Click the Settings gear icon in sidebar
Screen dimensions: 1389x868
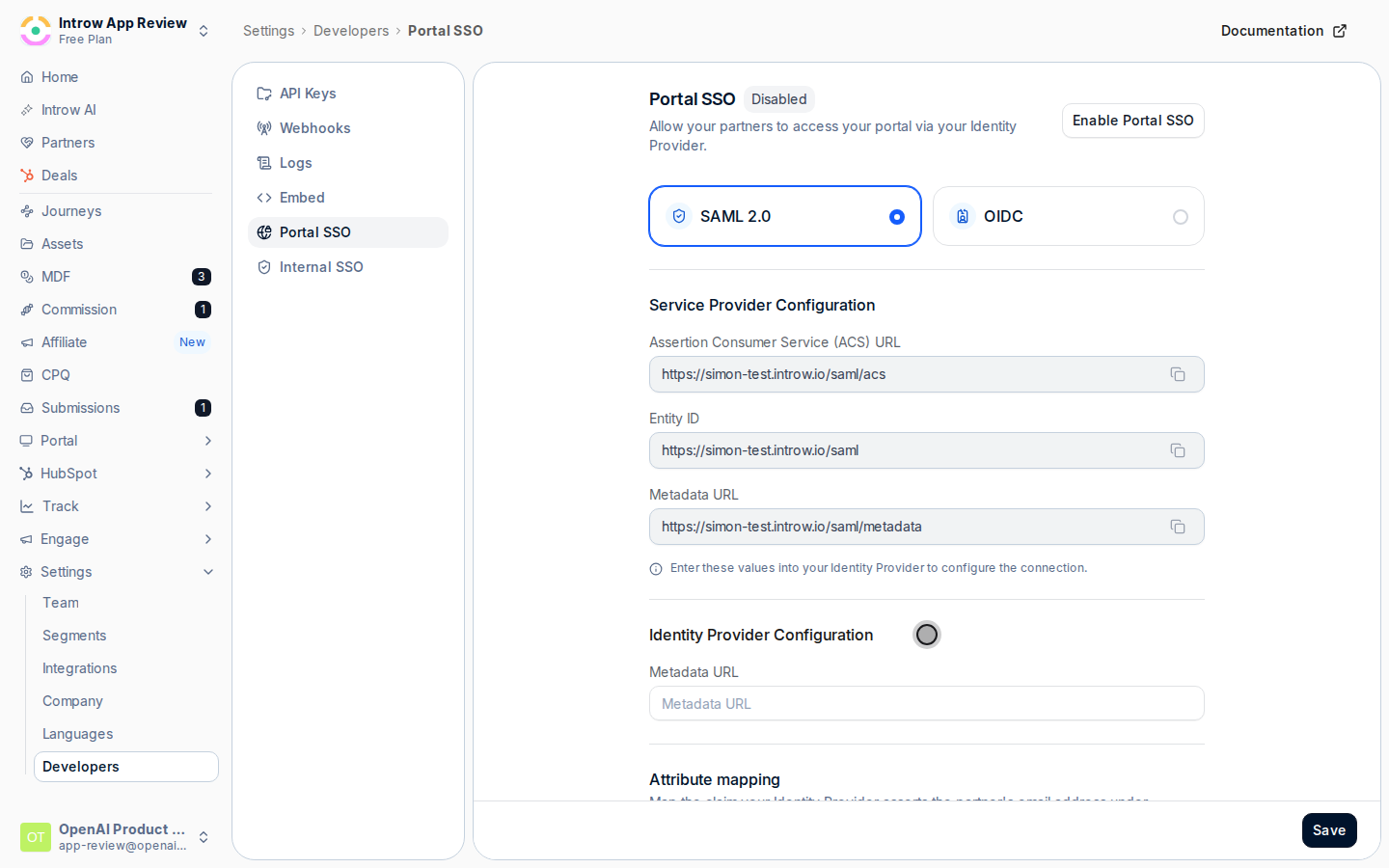tap(26, 572)
